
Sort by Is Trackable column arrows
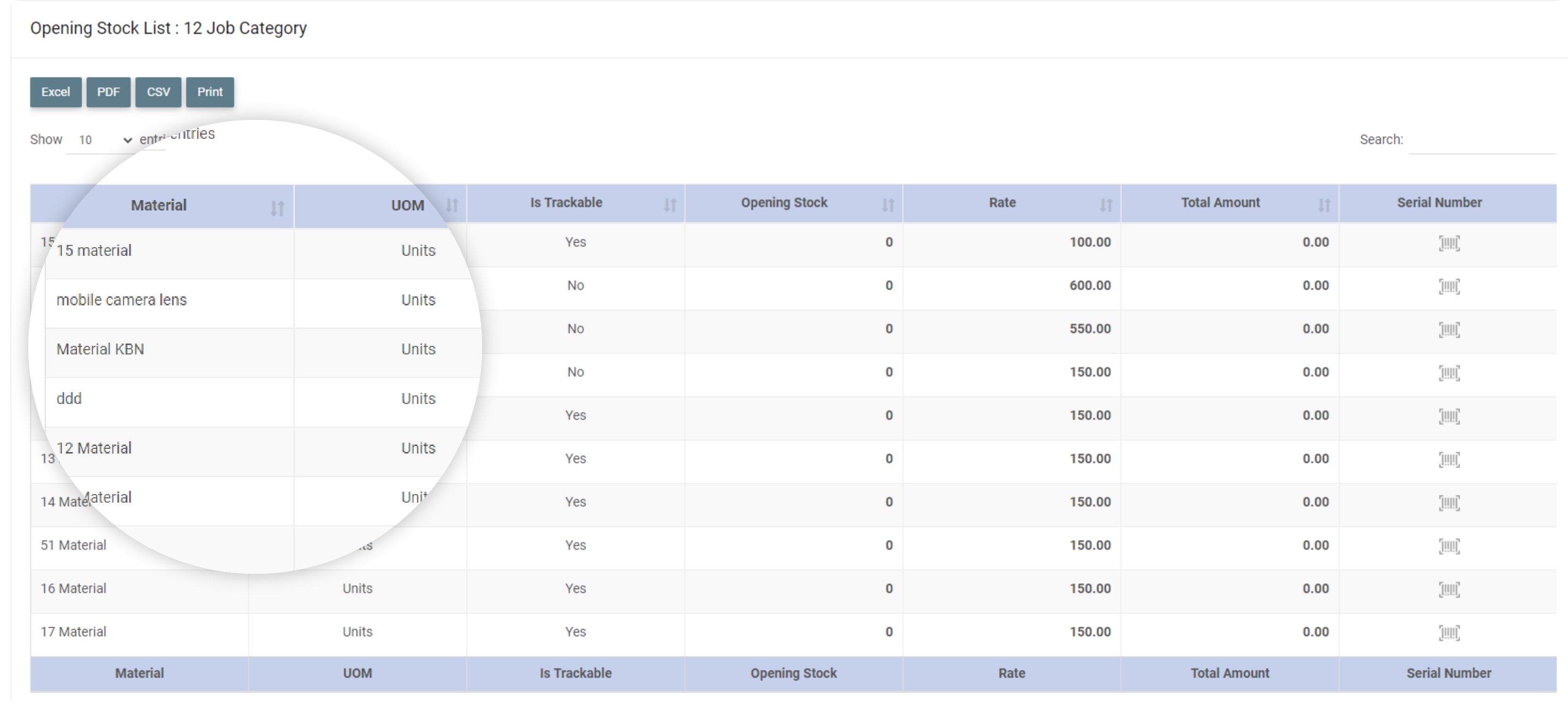(669, 205)
